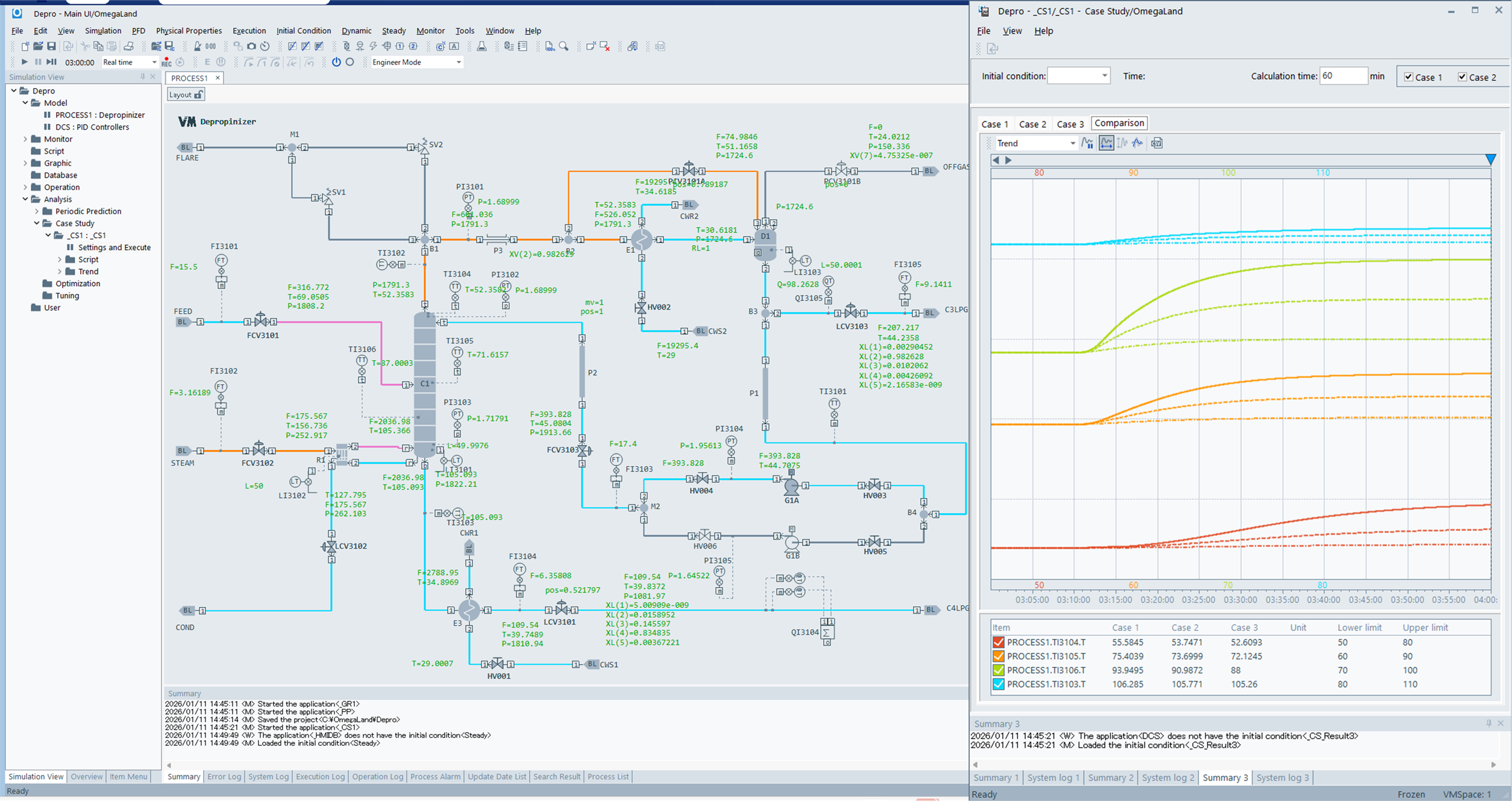Image resolution: width=1512 pixels, height=801 pixels.
Task: Click the step-forward playback button
Action: [51, 62]
